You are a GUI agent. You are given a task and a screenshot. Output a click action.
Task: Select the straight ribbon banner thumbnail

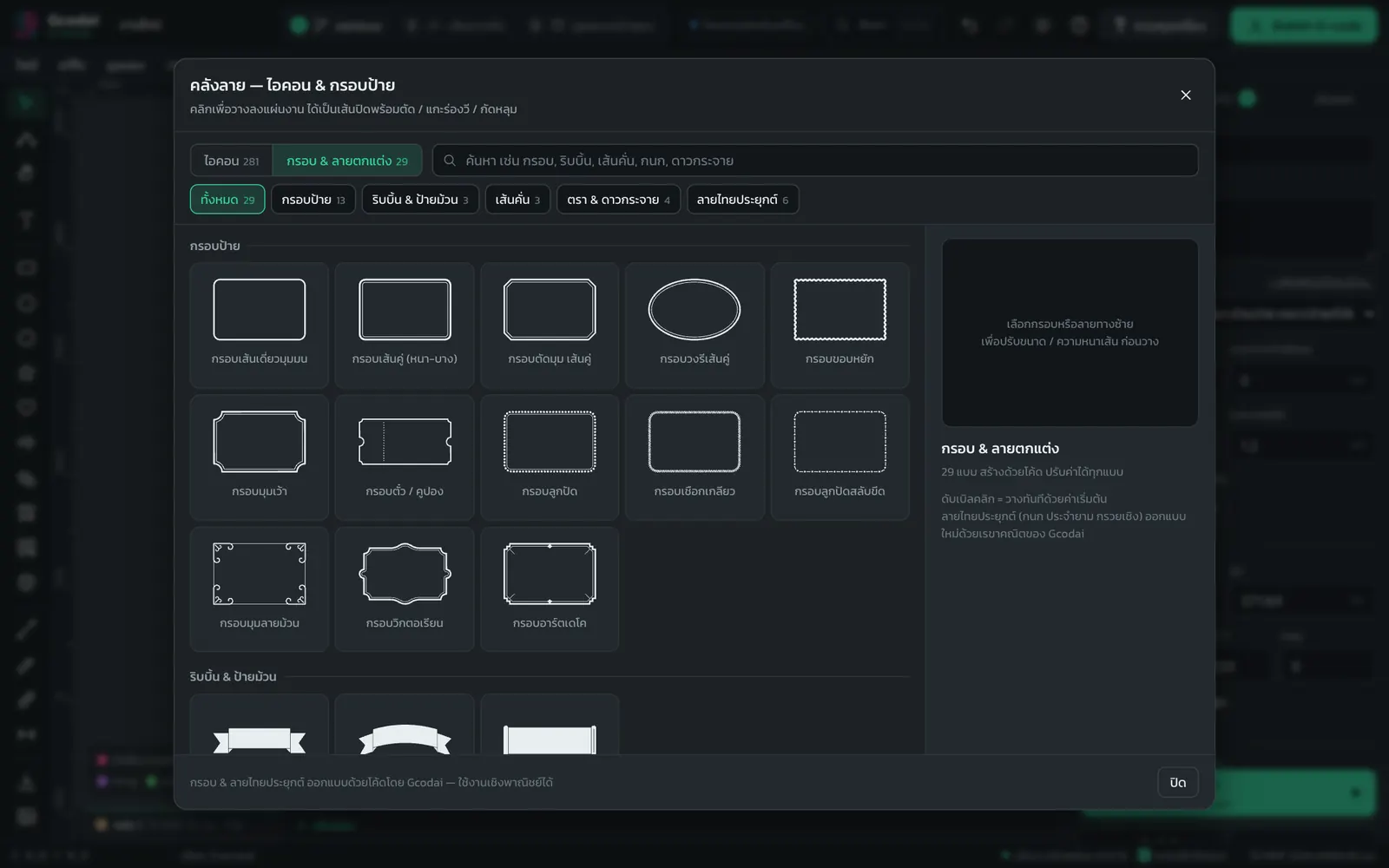(x=259, y=725)
